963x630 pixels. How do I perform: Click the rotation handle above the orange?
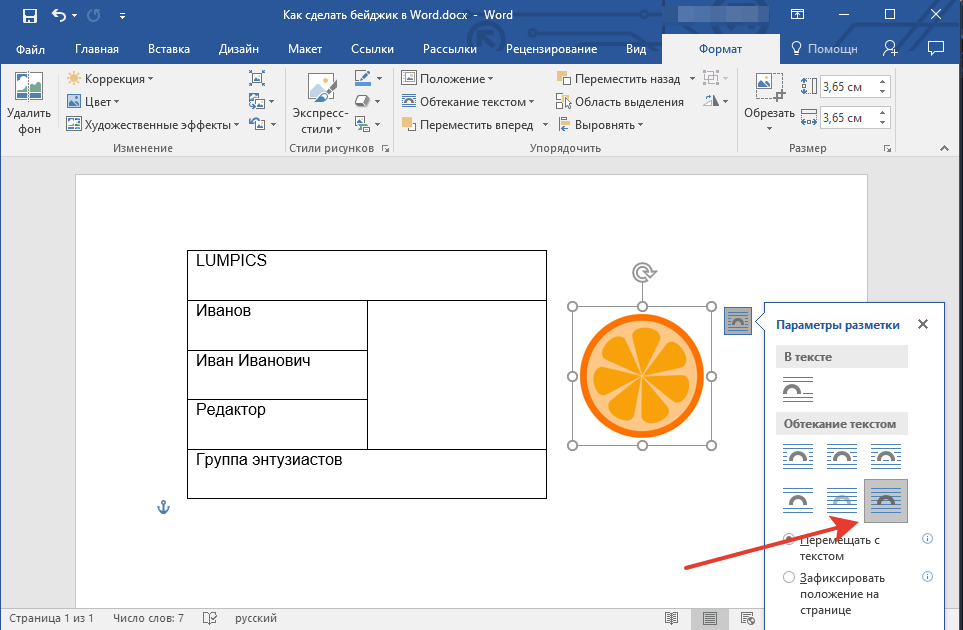click(x=642, y=272)
